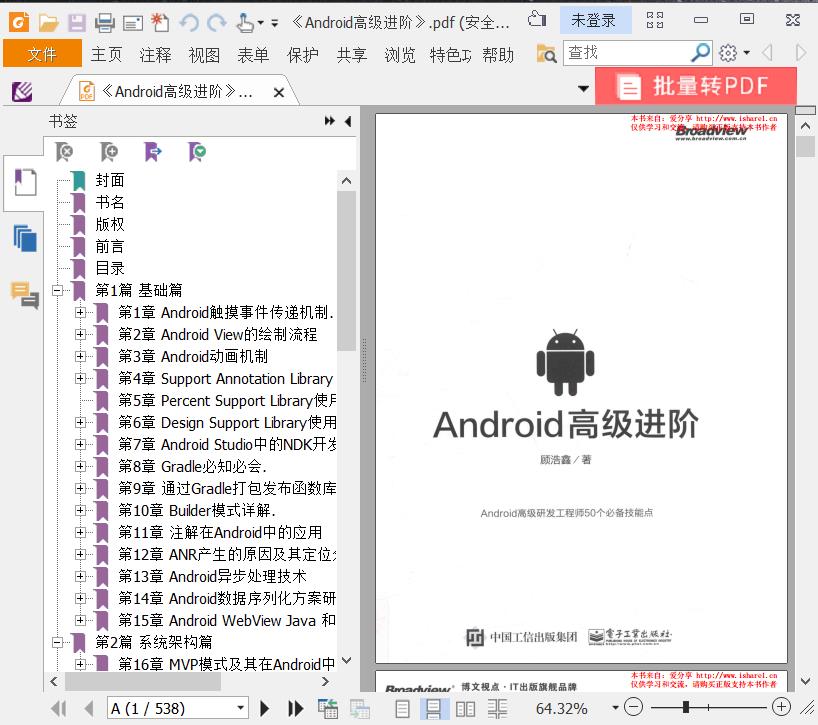Click bookmark panel vertical scrollbar thumb
818x725 pixels.
point(346,271)
